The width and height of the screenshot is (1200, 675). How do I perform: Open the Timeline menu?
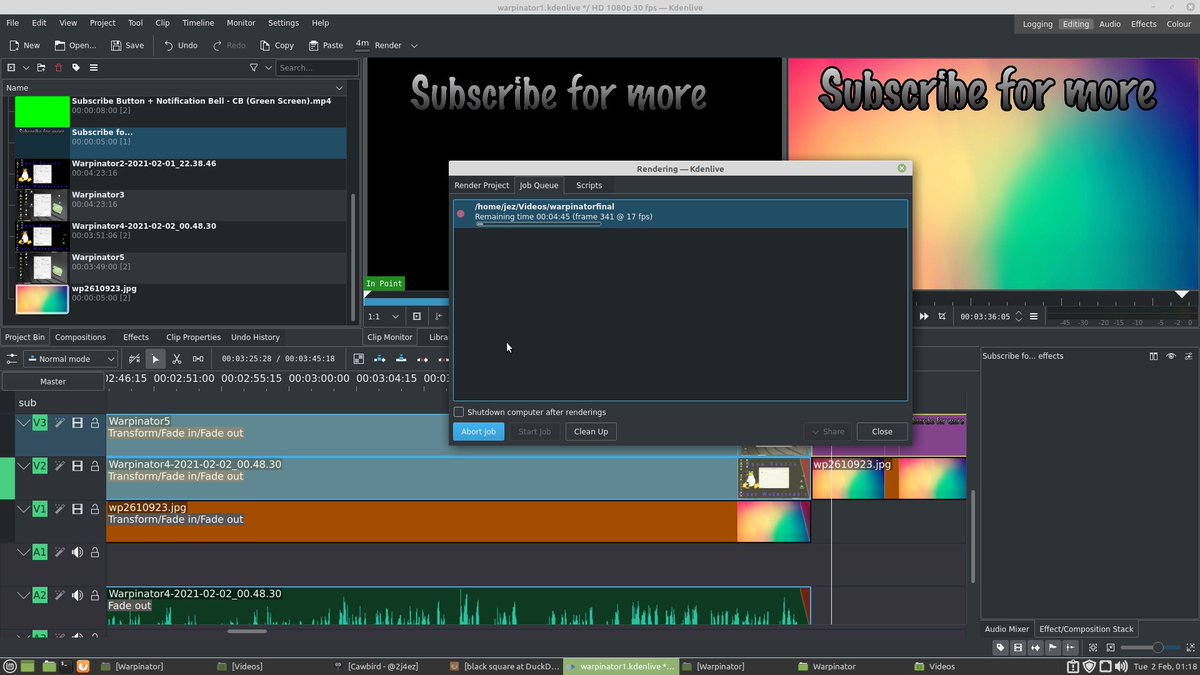[x=198, y=22]
